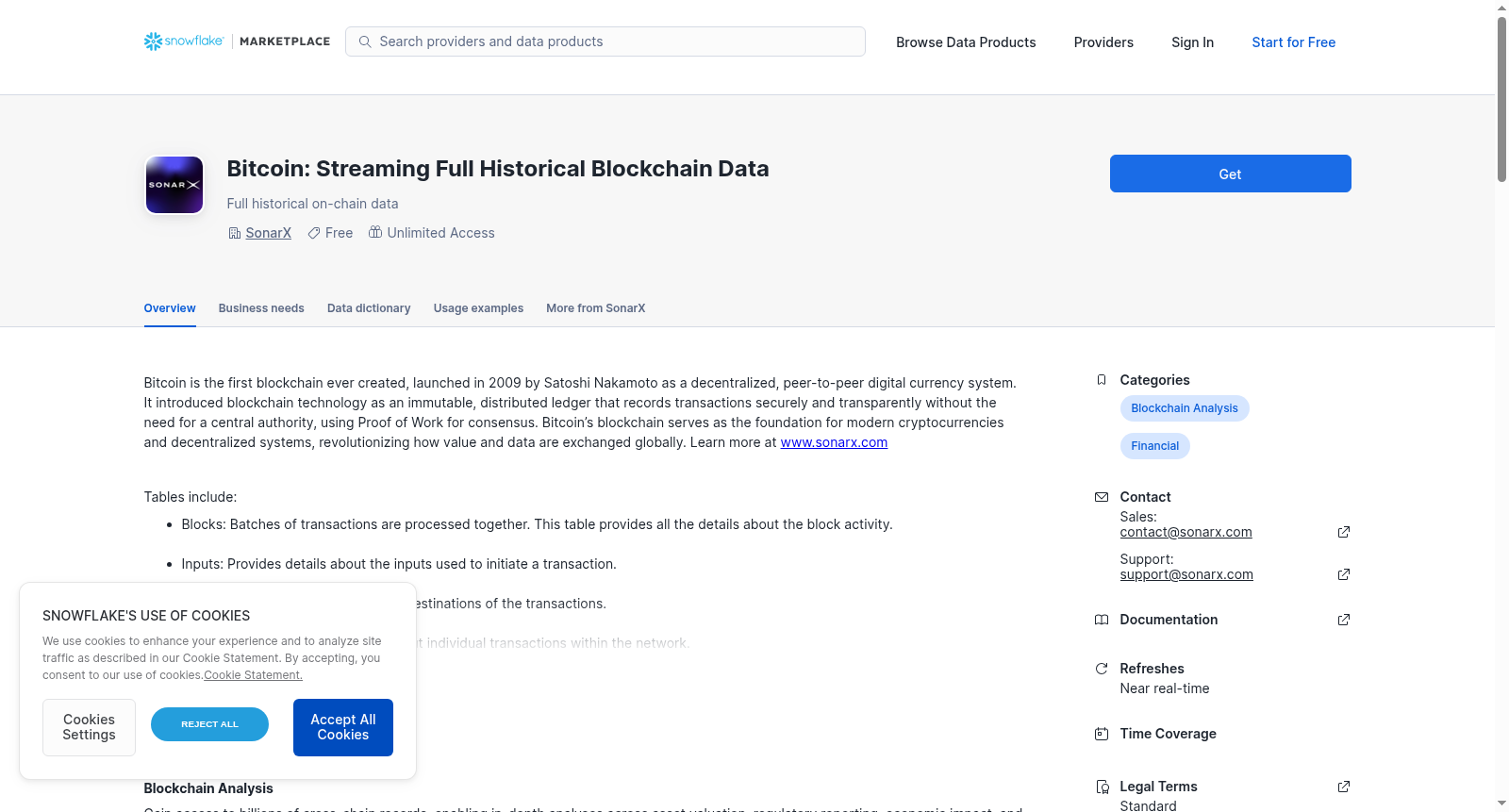Click the "Time Coverage" heading

click(x=1168, y=734)
